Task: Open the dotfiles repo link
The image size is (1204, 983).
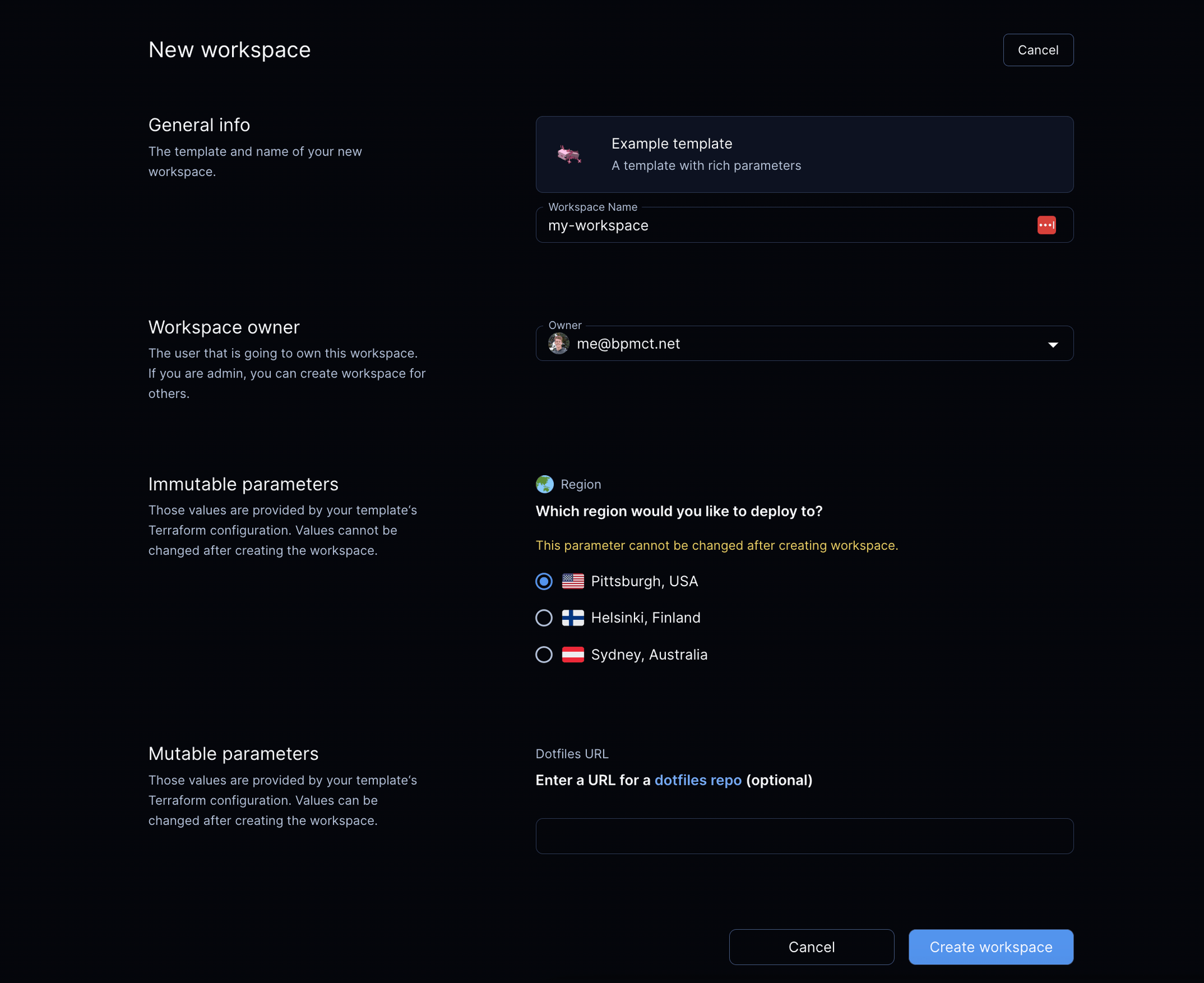Action: tap(697, 780)
